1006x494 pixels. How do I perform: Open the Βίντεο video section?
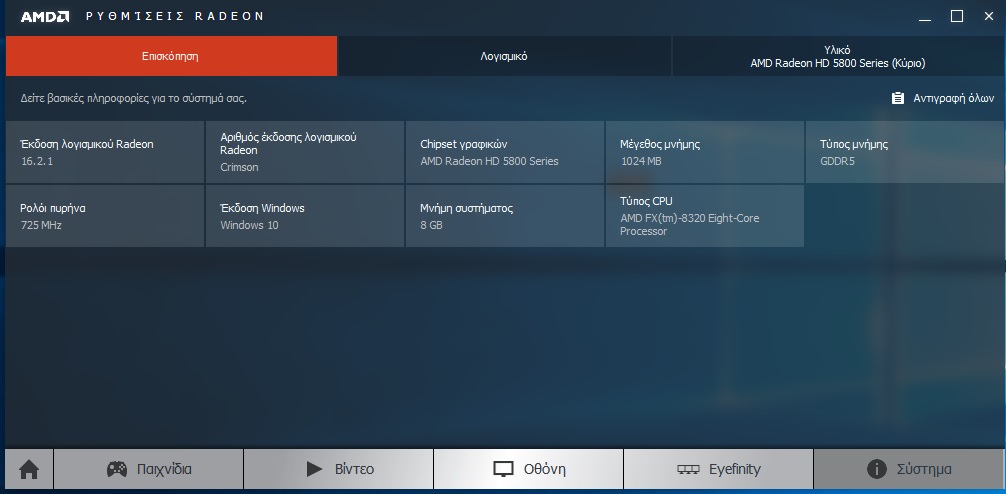click(338, 469)
